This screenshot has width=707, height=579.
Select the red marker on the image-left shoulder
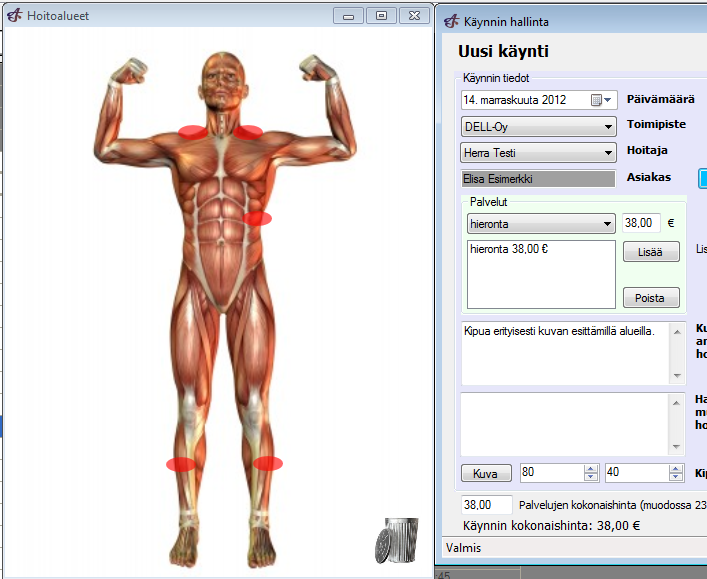pyautogui.click(x=193, y=131)
